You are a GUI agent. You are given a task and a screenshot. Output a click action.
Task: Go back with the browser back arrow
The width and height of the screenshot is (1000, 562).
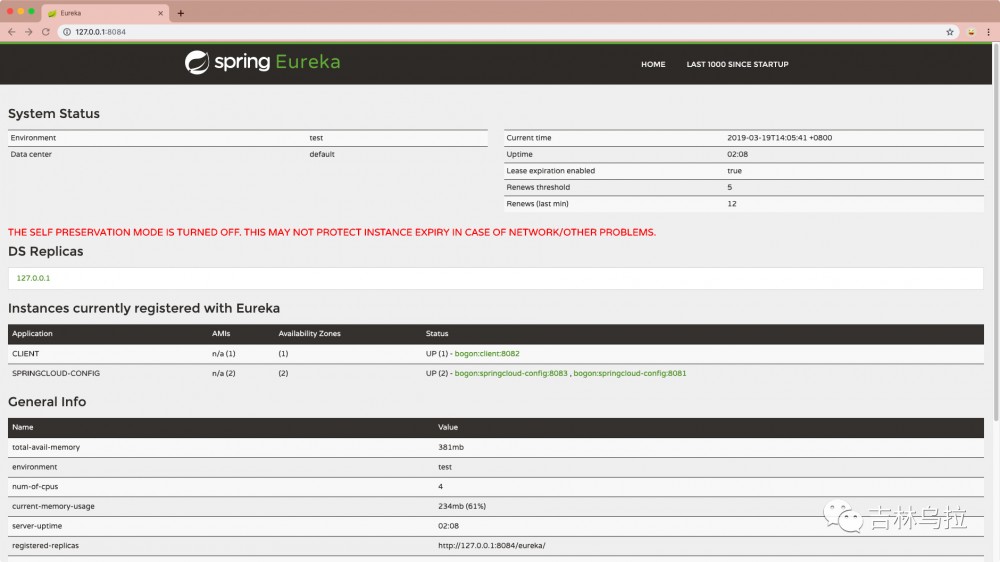tap(11, 32)
